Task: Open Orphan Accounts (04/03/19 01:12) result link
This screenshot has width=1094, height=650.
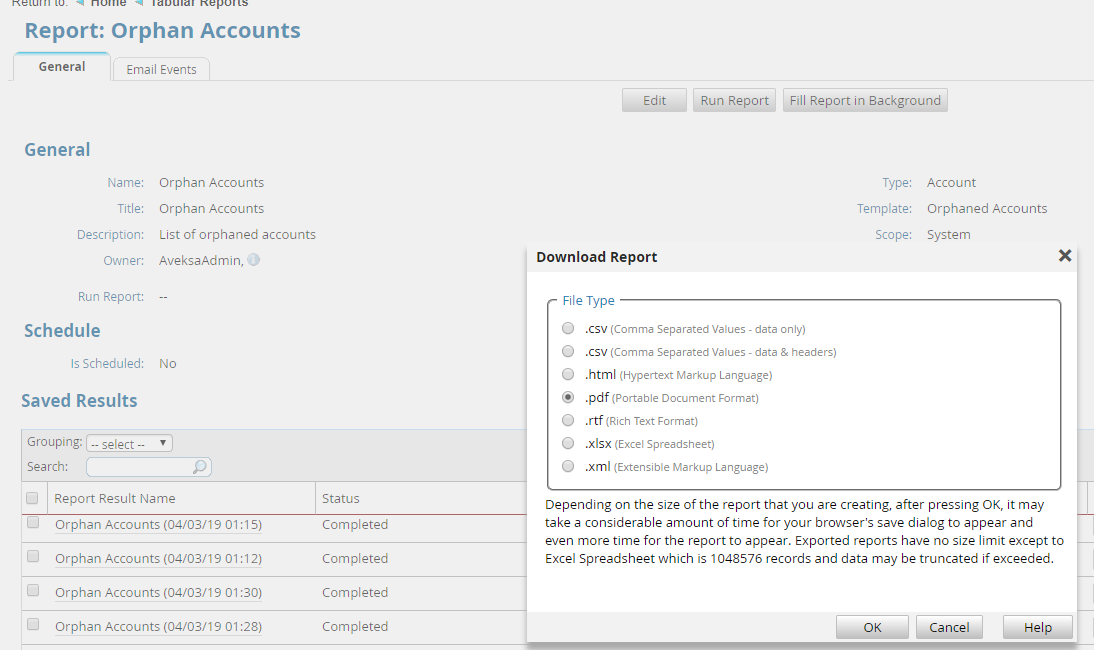Action: (158, 559)
